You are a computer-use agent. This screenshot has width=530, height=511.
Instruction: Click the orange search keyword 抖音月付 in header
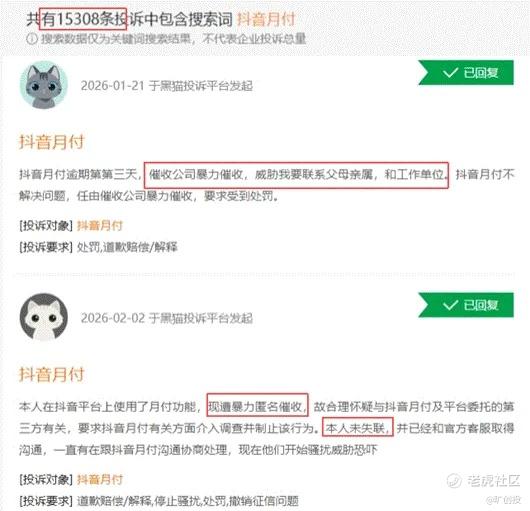[x=266, y=19]
